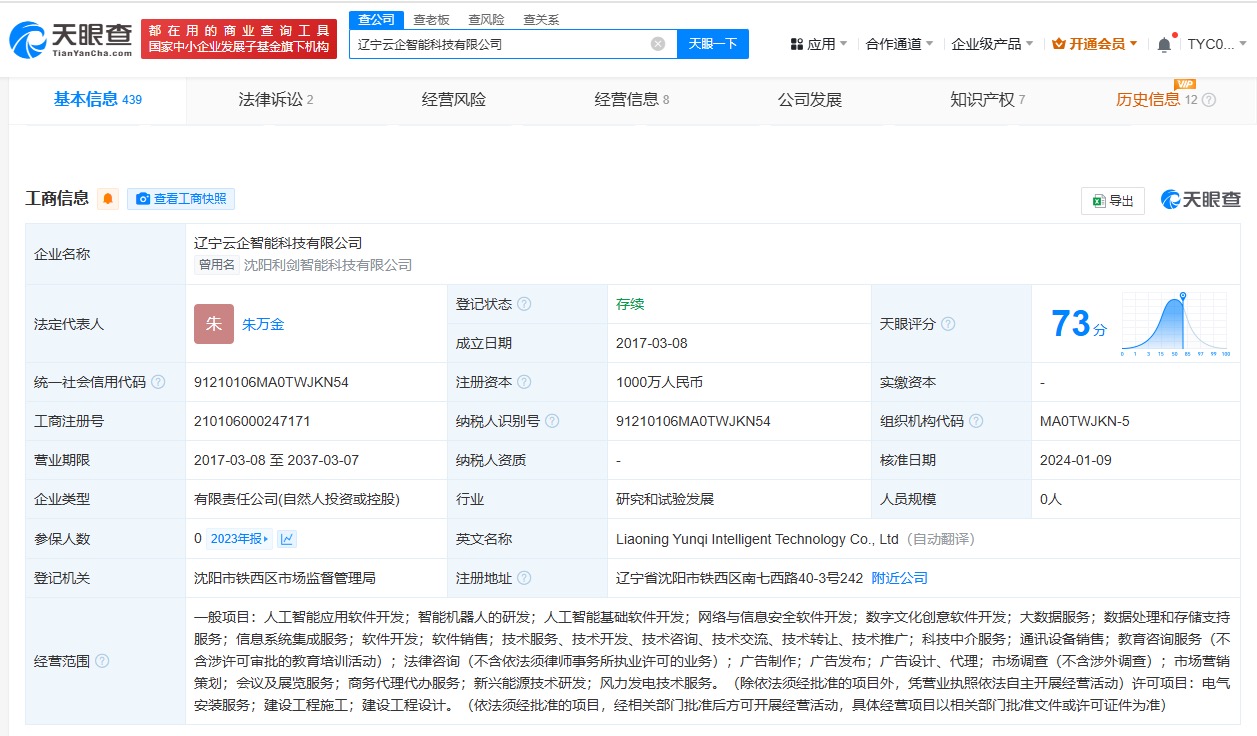Click the 有限责任公司 enterprise type value

tap(297, 499)
